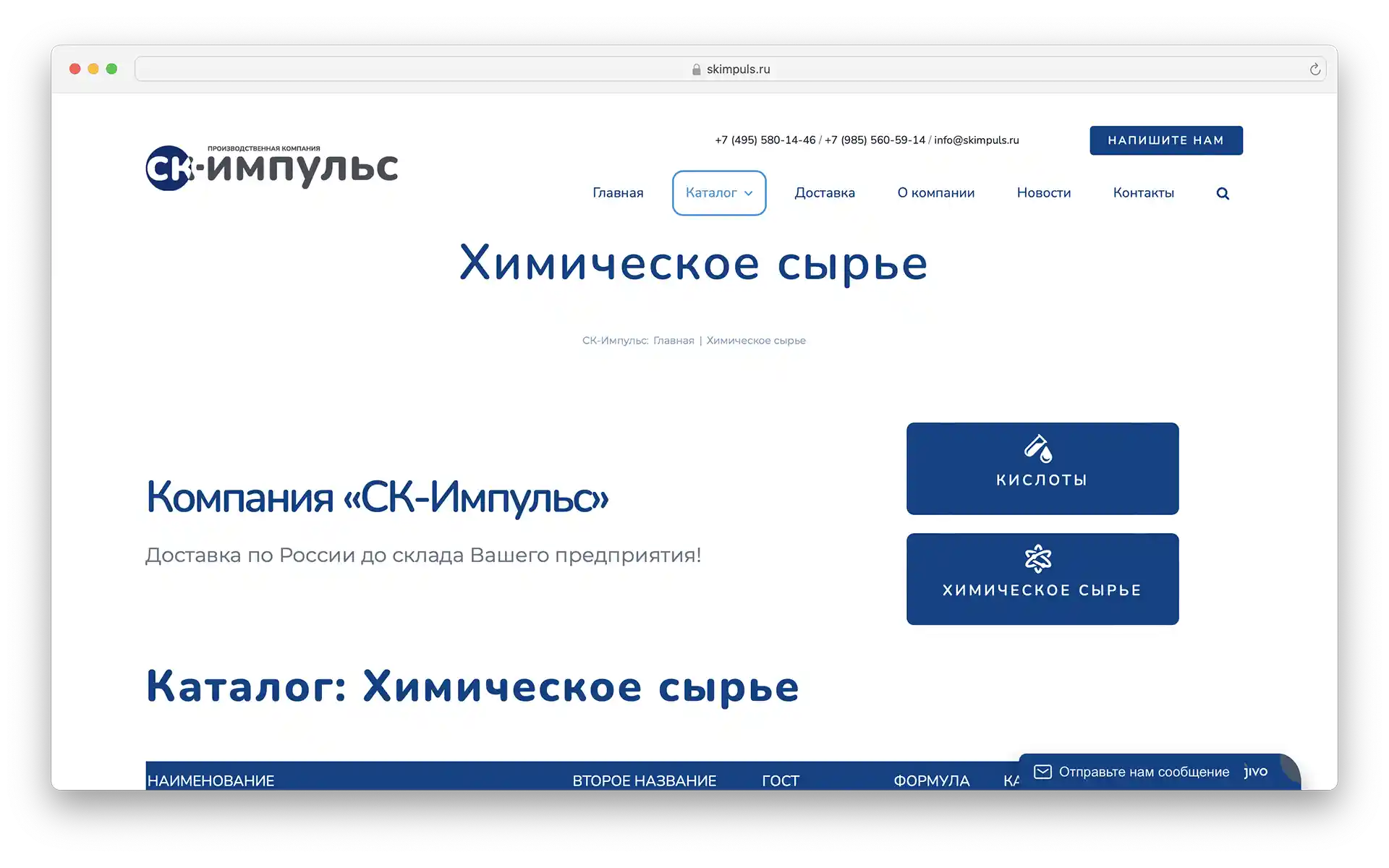Click phone number +7 (495) 580-14-46

[765, 140]
